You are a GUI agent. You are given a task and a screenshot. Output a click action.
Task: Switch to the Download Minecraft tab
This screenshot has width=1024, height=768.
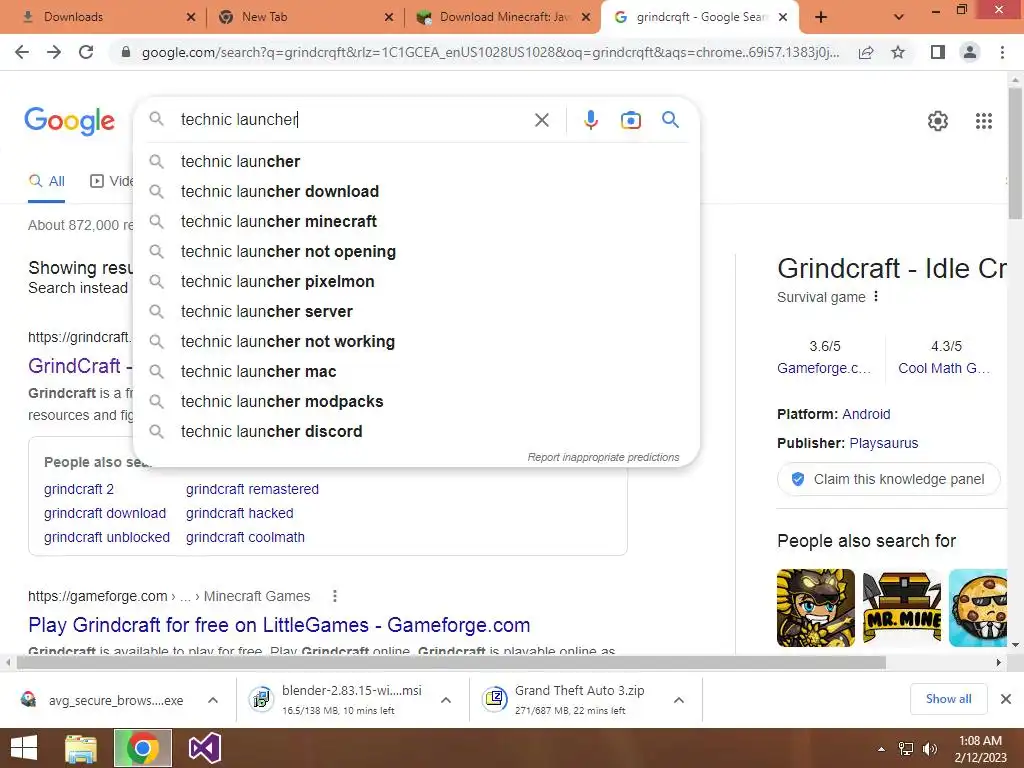coord(503,17)
